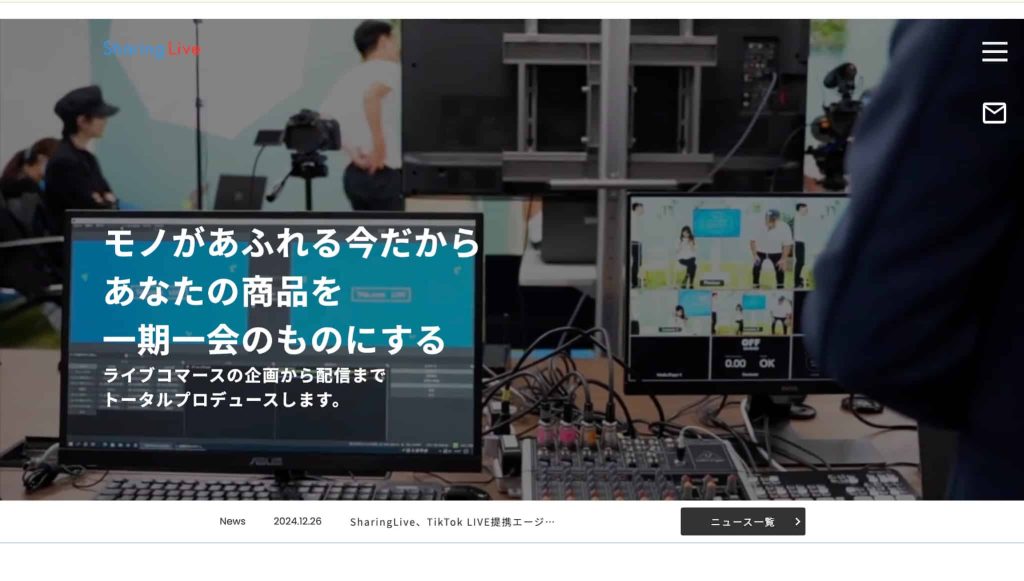Click the headline モノがあふれる今だから
Screen dimensions: 1024x581
coord(292,245)
